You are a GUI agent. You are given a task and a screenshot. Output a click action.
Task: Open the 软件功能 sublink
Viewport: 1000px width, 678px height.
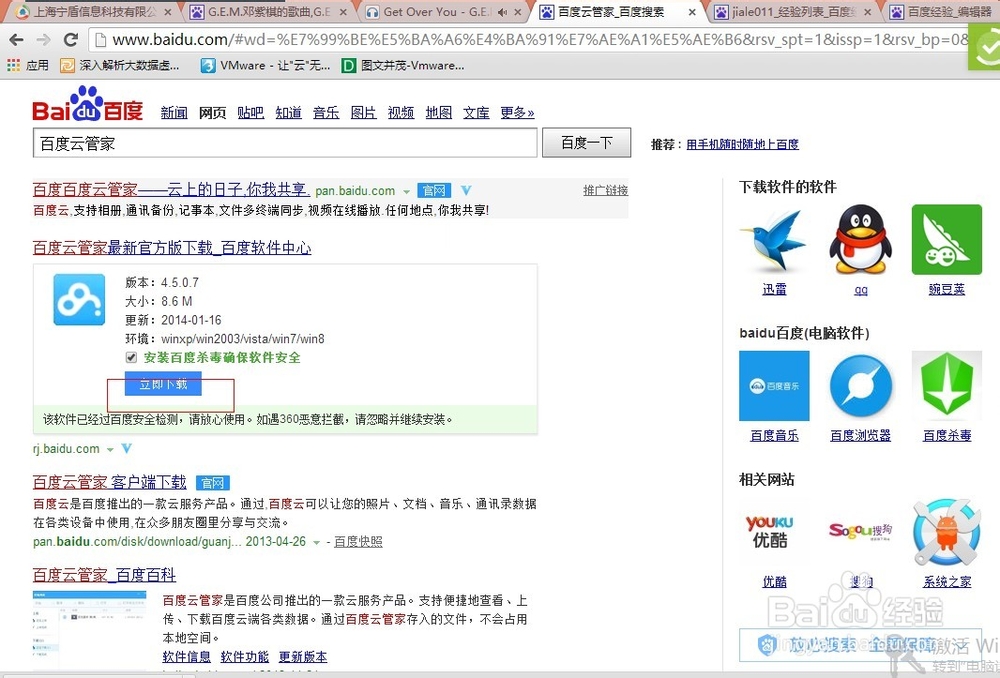click(244, 656)
